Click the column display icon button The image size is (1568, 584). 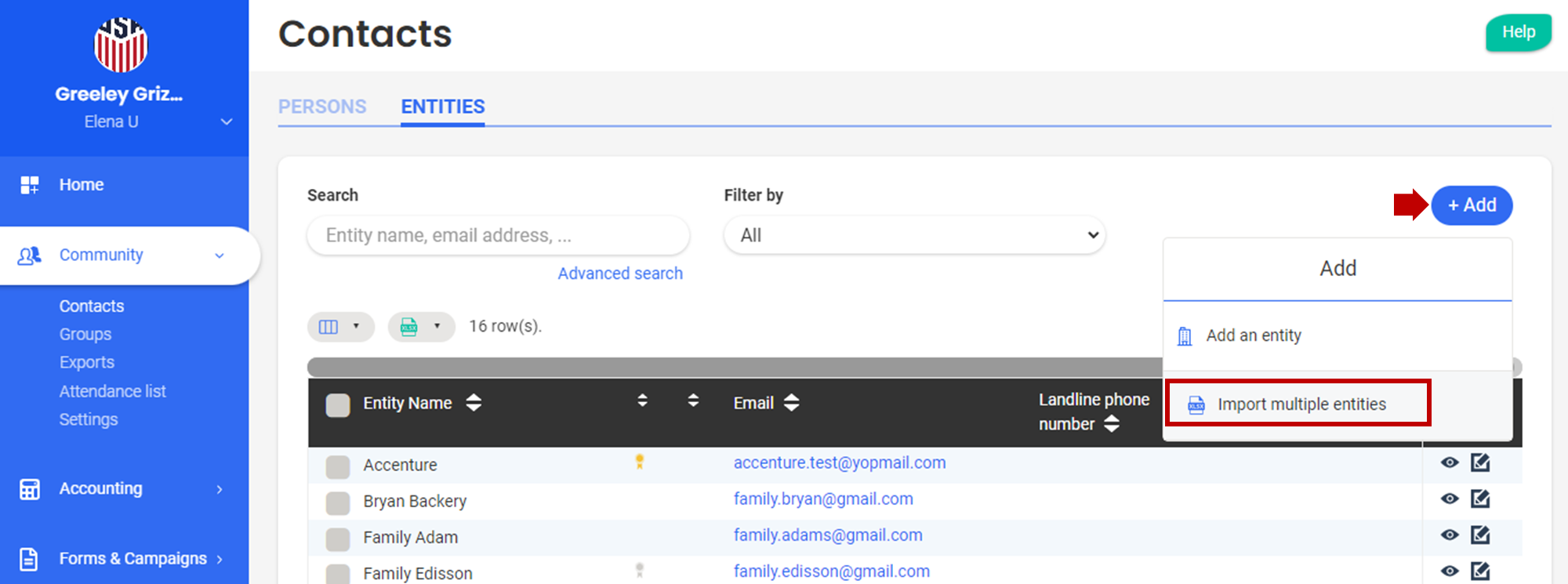tap(340, 326)
